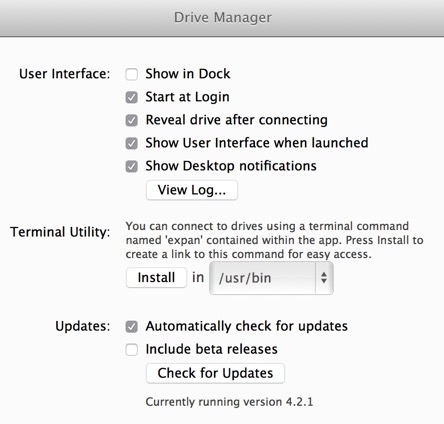Image resolution: width=444 pixels, height=424 pixels.
Task: Click the terminal utility description text
Action: click(x=274, y=240)
